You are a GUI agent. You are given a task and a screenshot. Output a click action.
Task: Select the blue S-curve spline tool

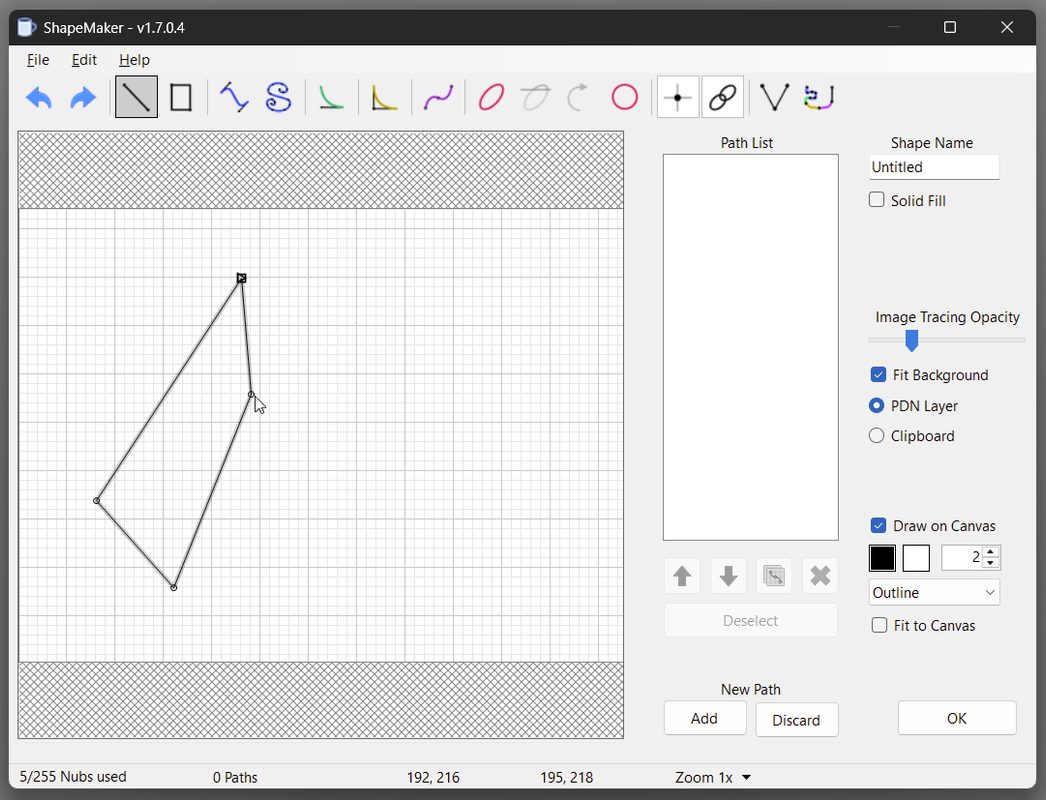(278, 97)
